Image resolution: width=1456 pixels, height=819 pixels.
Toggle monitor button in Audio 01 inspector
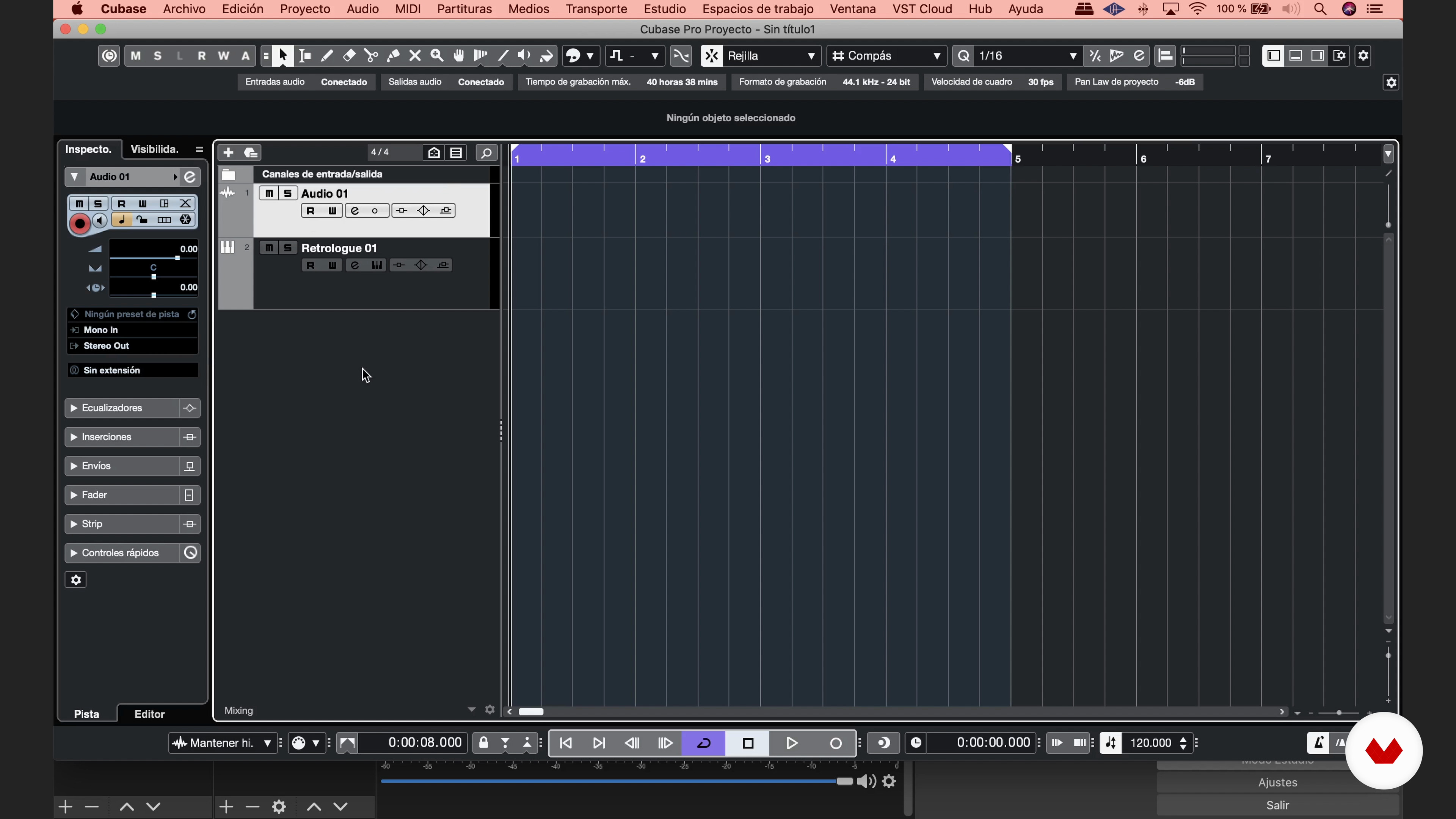click(x=100, y=220)
